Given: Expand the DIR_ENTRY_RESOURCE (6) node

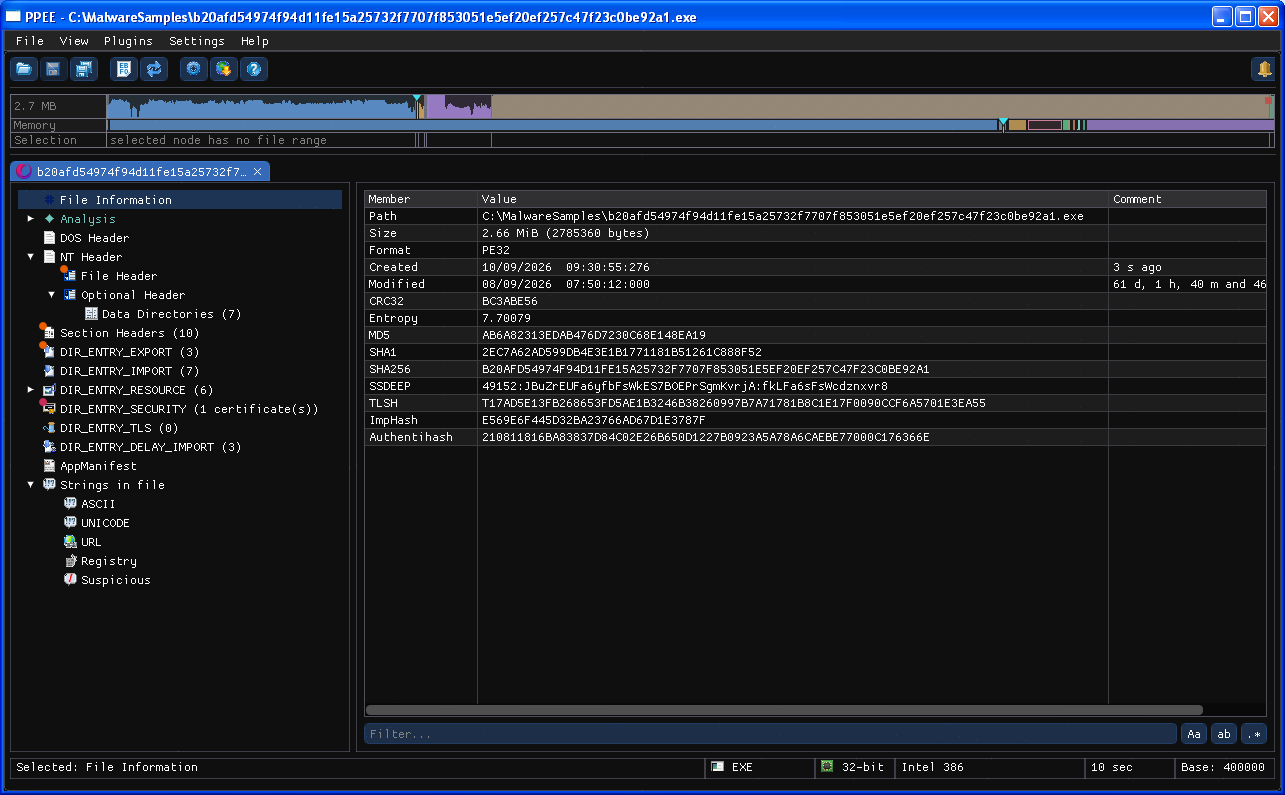Looking at the screenshot, I should [x=31, y=390].
